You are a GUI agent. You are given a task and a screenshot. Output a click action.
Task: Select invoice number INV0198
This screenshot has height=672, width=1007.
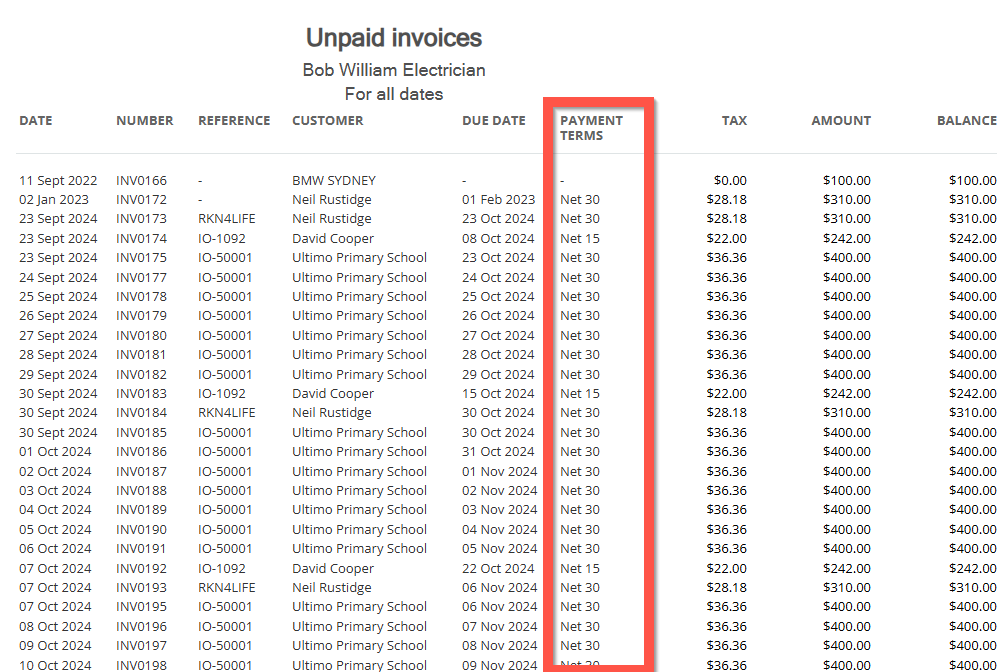tap(141, 666)
